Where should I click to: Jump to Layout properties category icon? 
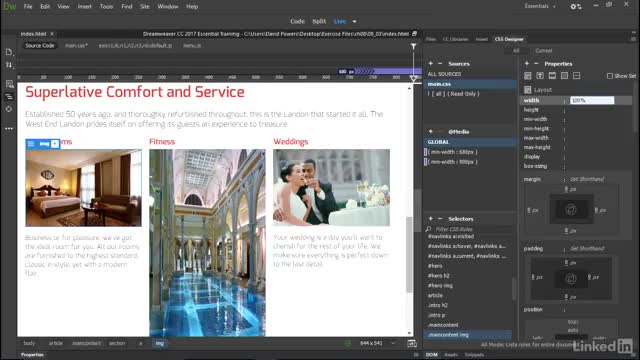coord(528,76)
